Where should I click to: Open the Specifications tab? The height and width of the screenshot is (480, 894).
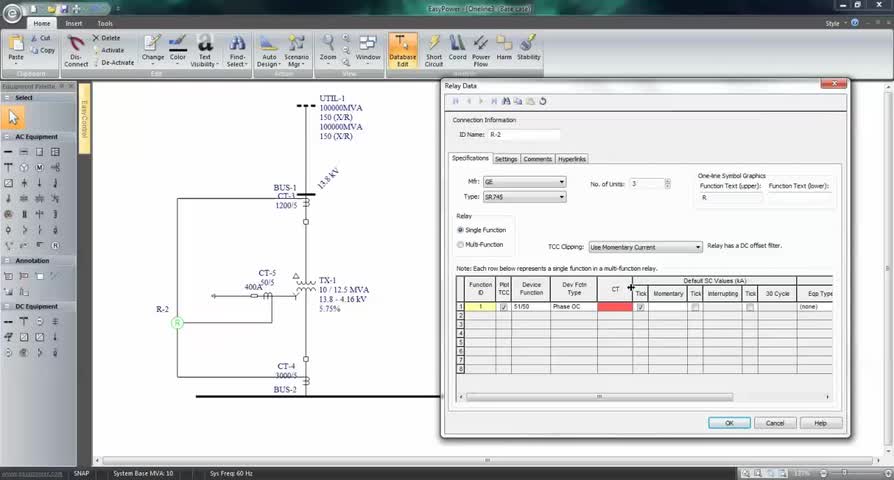coord(470,158)
